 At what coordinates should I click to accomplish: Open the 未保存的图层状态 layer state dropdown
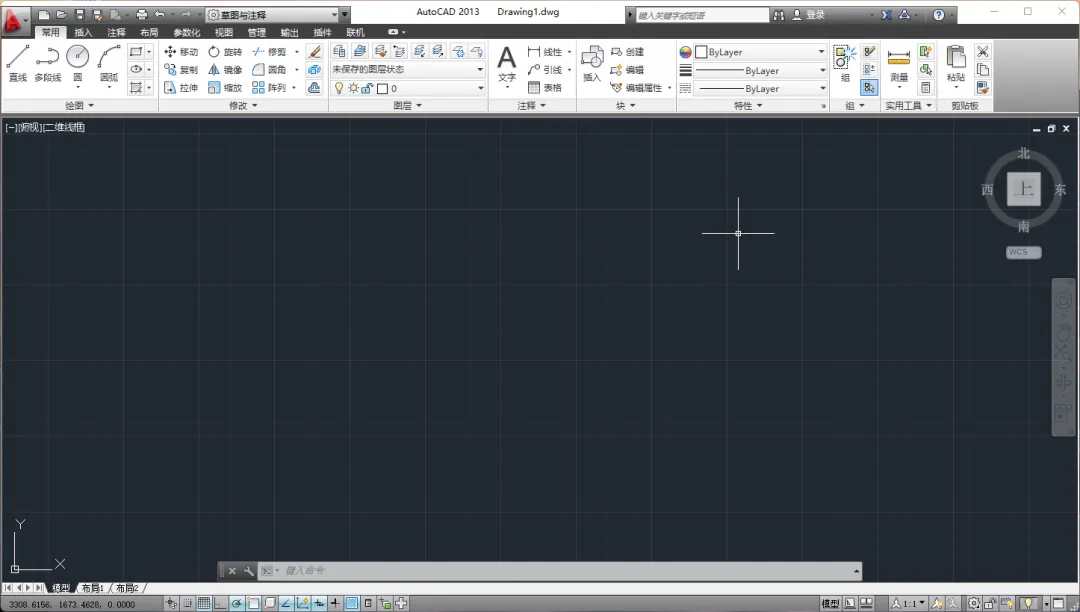point(408,70)
